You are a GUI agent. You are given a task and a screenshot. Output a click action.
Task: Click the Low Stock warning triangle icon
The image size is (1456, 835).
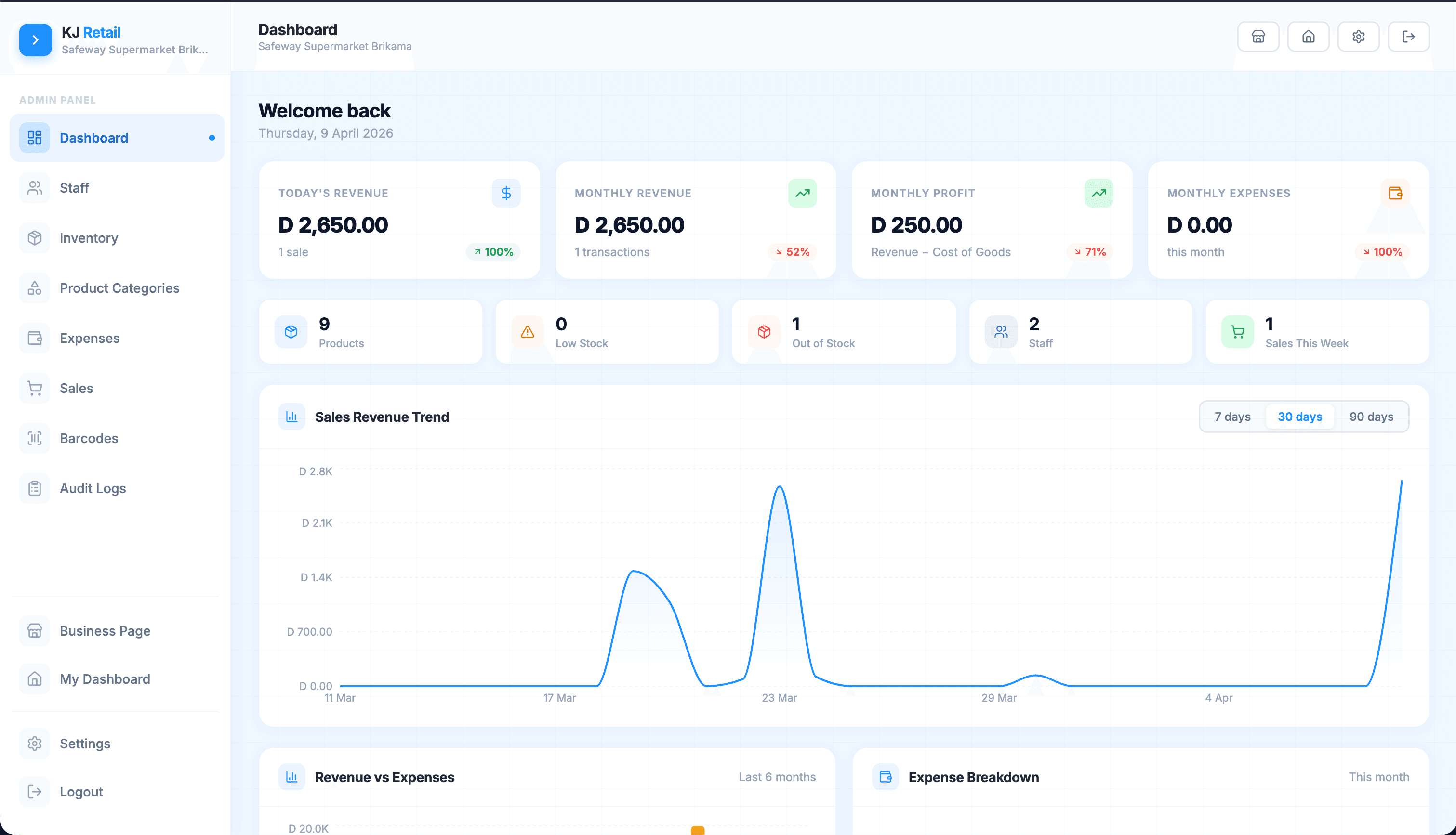click(x=527, y=332)
